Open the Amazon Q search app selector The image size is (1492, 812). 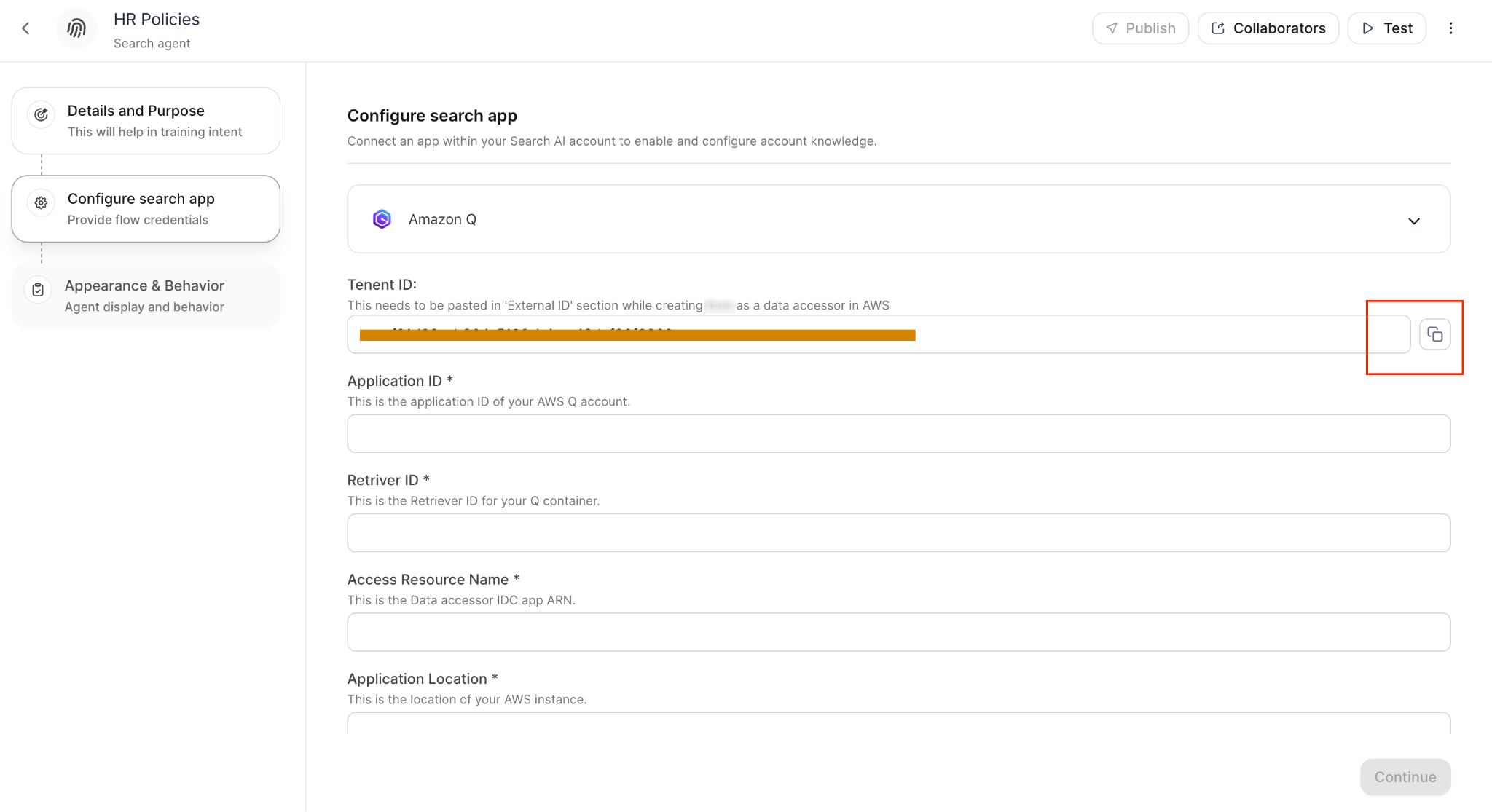(898, 219)
